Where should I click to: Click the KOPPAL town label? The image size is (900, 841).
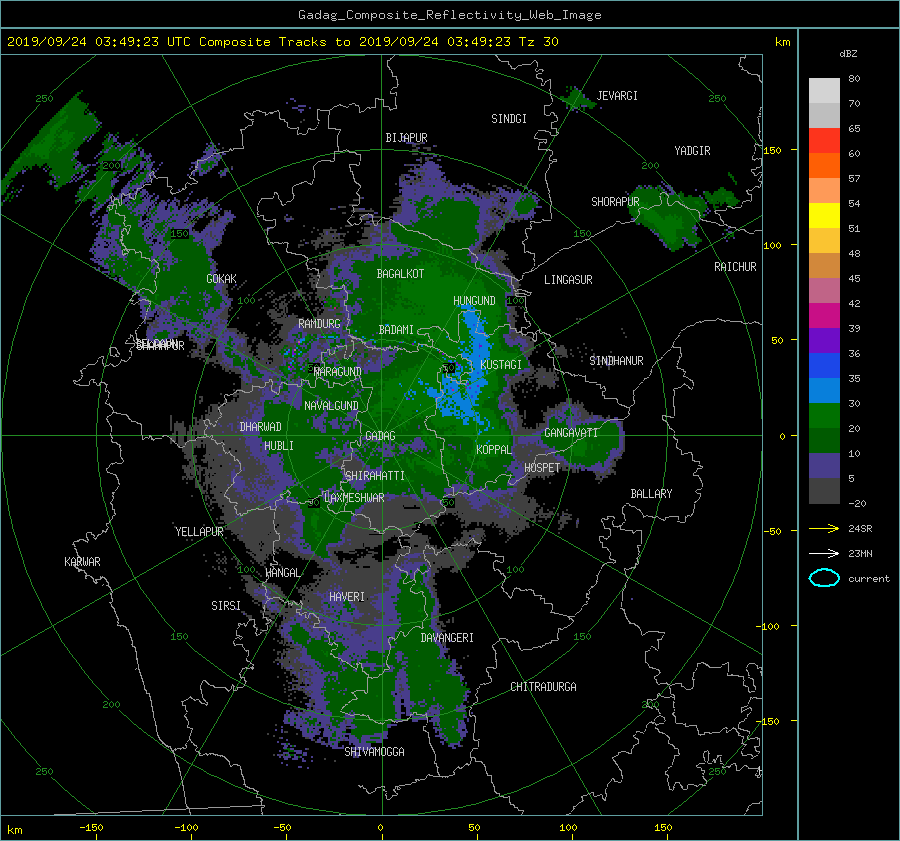pos(494,449)
